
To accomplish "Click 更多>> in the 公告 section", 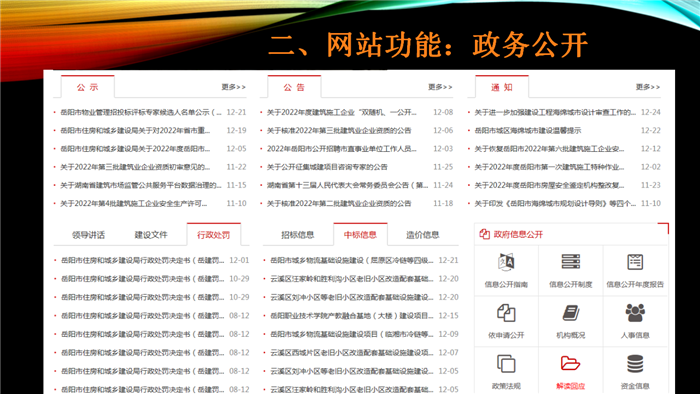I will coord(440,87).
